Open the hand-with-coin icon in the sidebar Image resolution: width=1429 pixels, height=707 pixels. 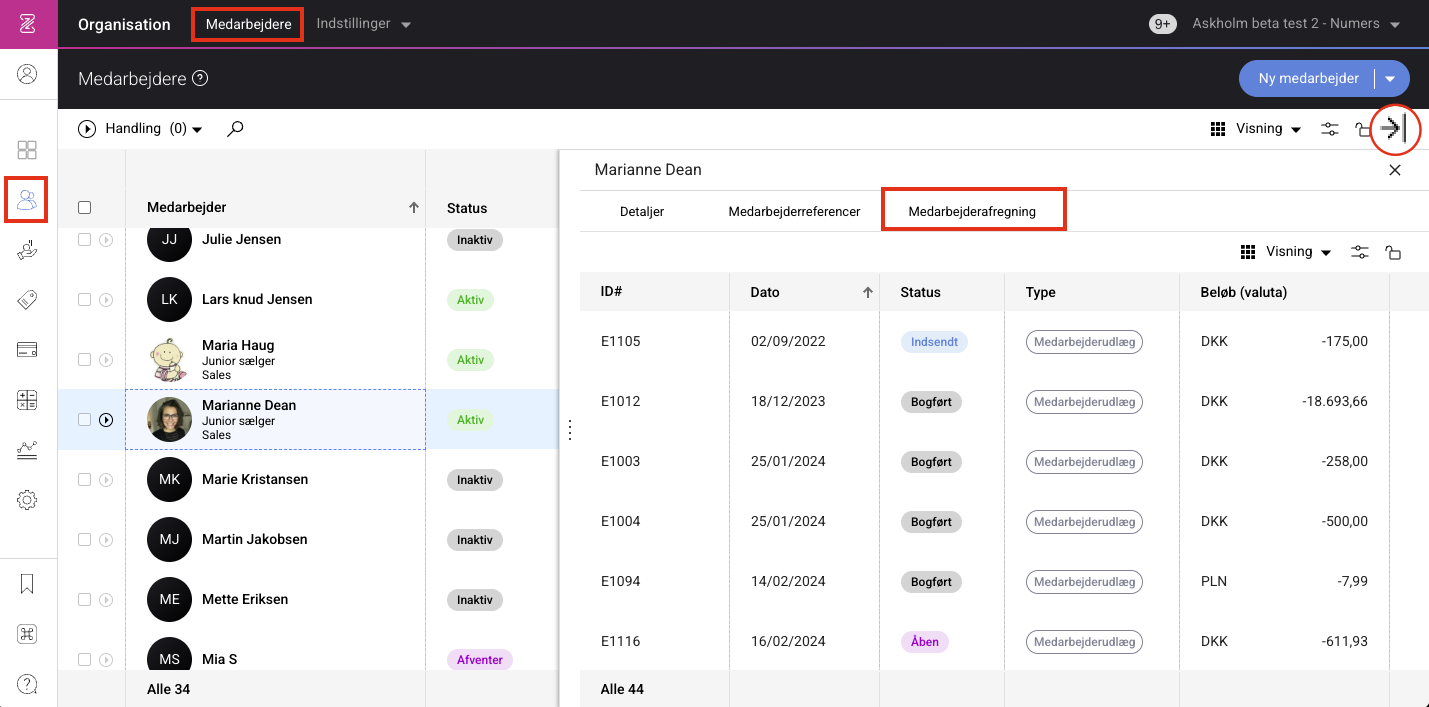click(x=28, y=250)
